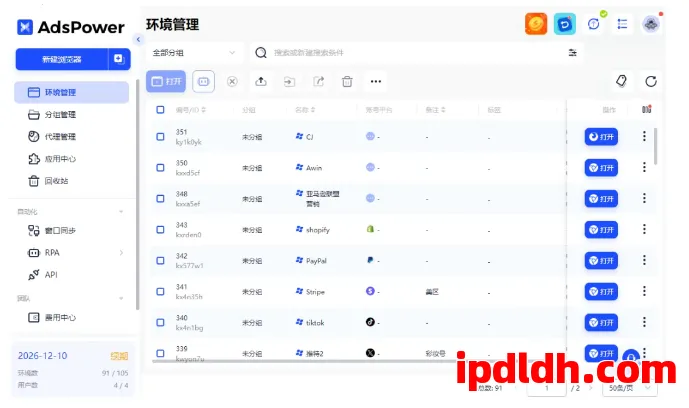Check the row 341 checkbox
The height and width of the screenshot is (408, 689).
[160, 291]
